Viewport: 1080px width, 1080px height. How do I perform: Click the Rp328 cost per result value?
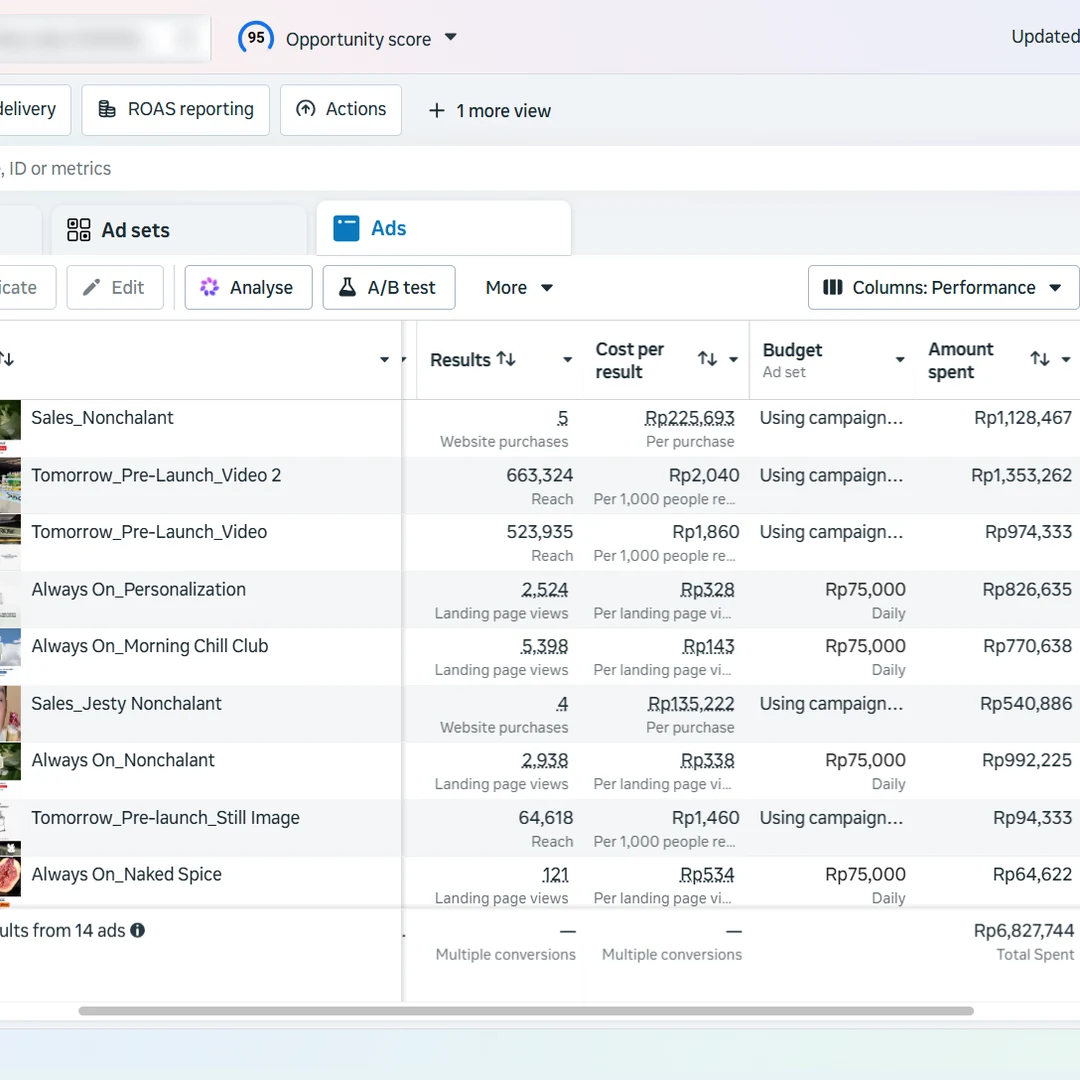coord(707,590)
